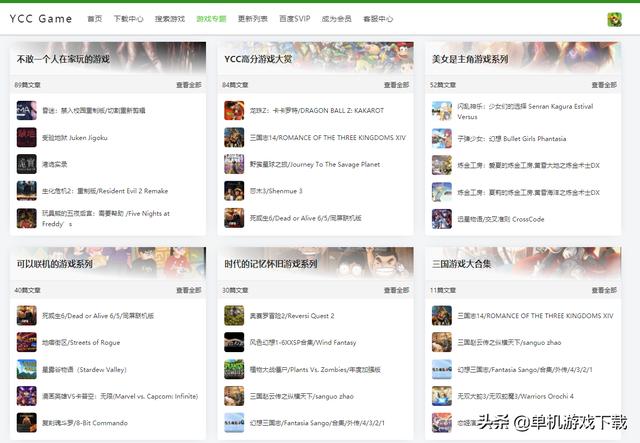Click the Stardew Valley game thumbnail
This screenshot has height=443, width=640.
(x=27, y=369)
